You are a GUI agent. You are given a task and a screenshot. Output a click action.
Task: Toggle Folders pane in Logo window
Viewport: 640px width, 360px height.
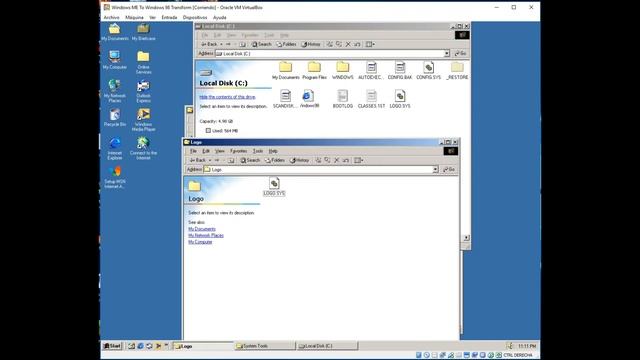[x=275, y=160]
